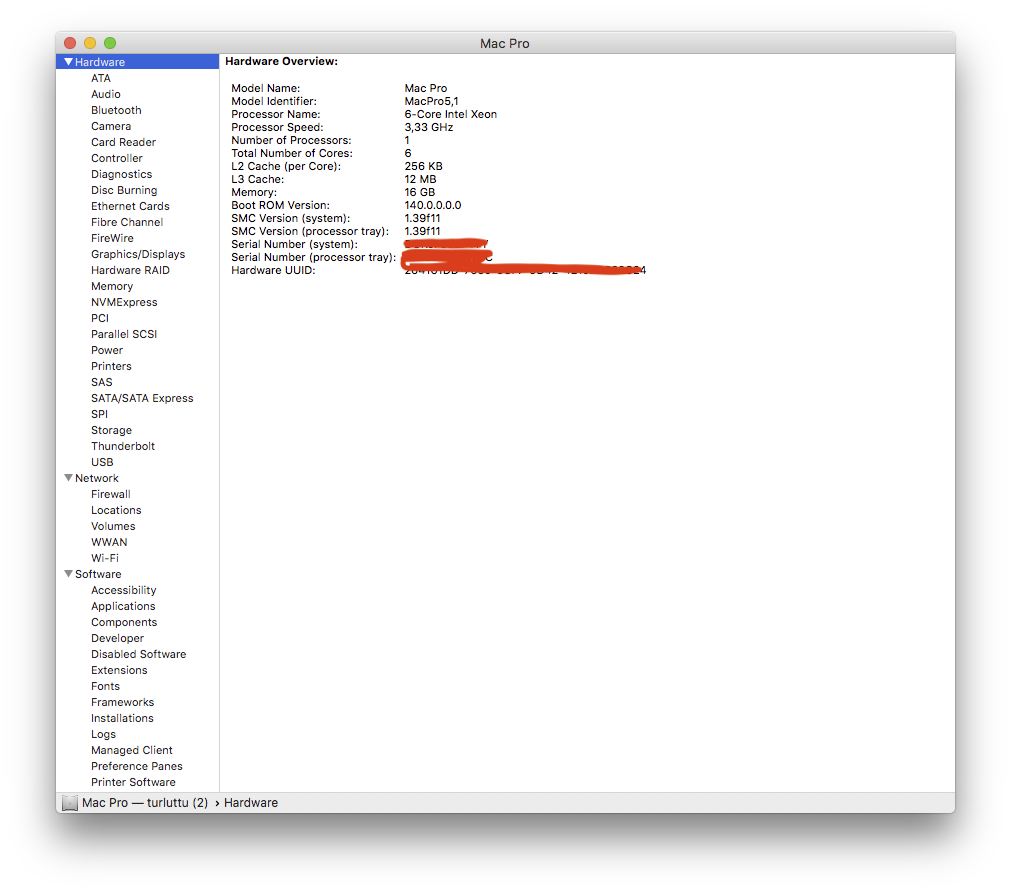Show Power information

(x=106, y=350)
